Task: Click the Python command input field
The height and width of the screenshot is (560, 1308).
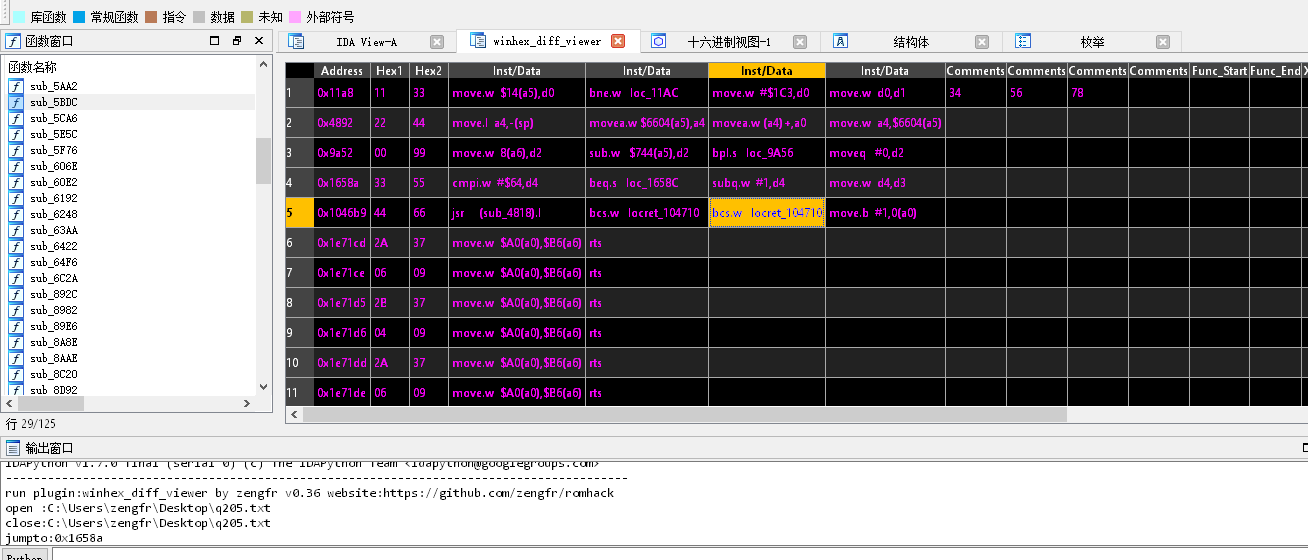Action: (x=680, y=554)
